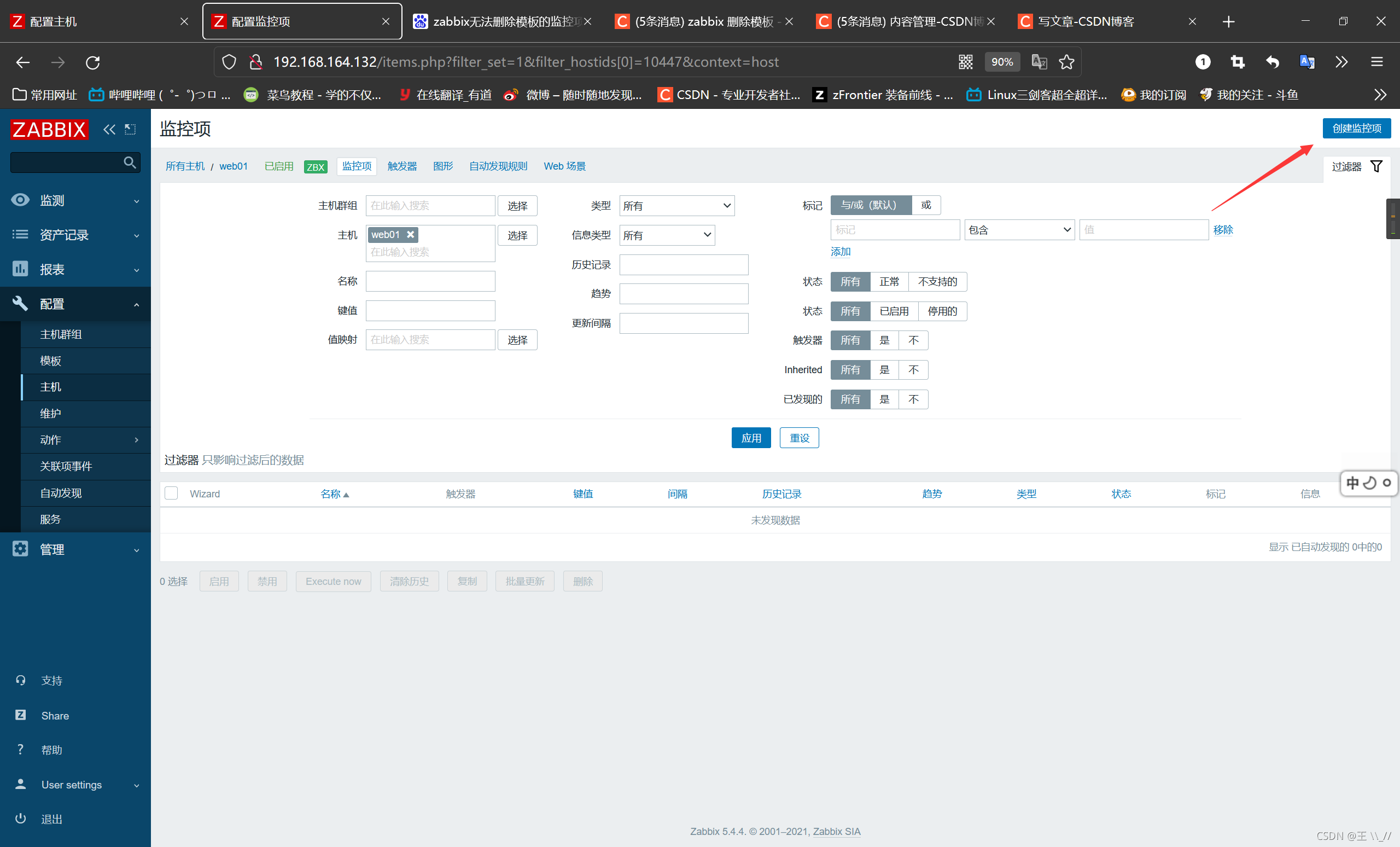
Task: Click the filter funnel icon
Action: [x=1376, y=166]
